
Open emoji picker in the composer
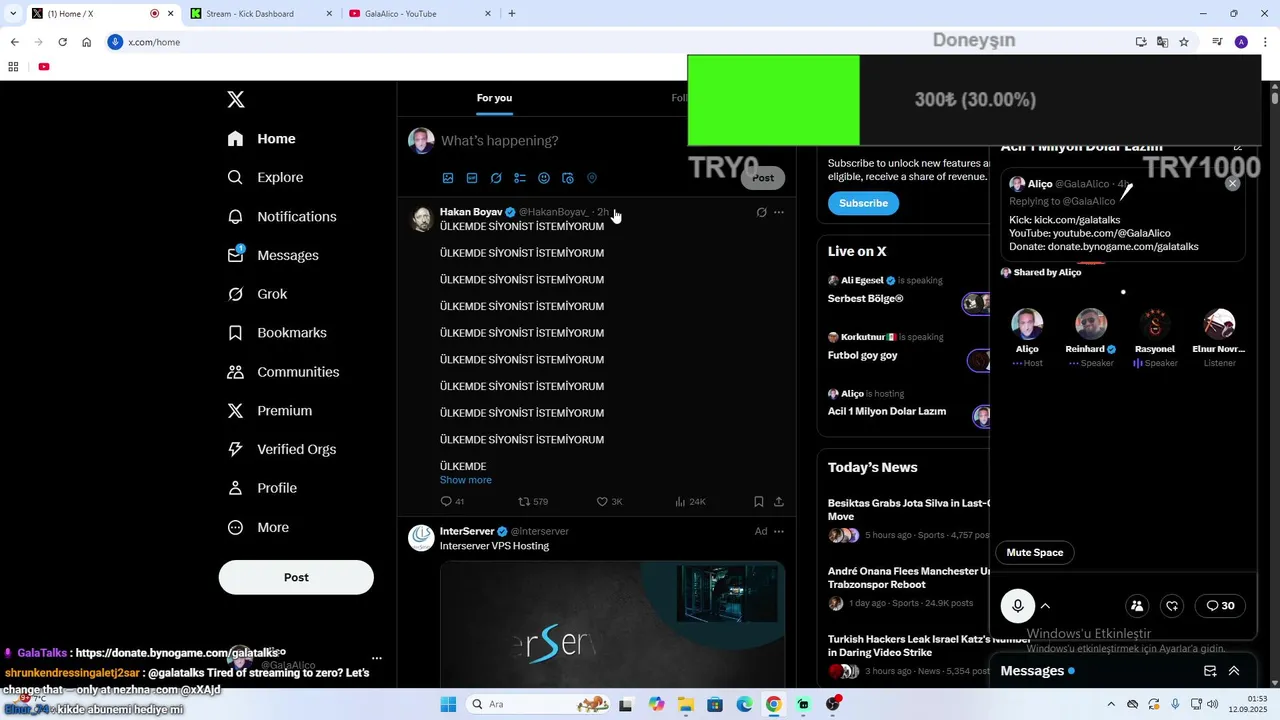click(544, 178)
